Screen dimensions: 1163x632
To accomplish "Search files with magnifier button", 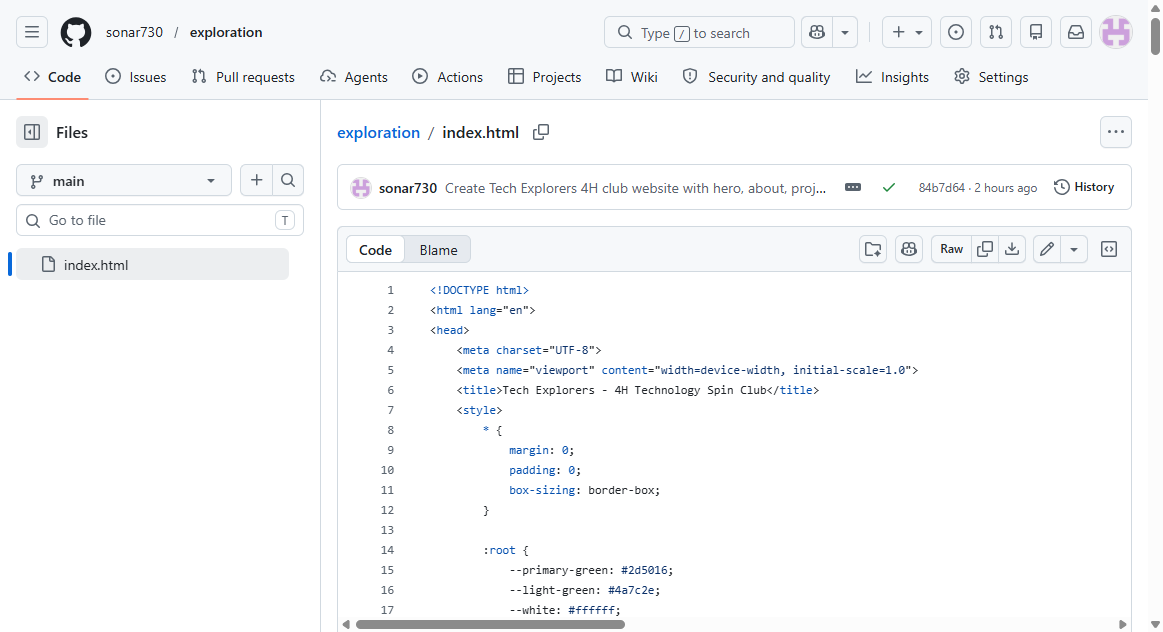I will click(289, 180).
